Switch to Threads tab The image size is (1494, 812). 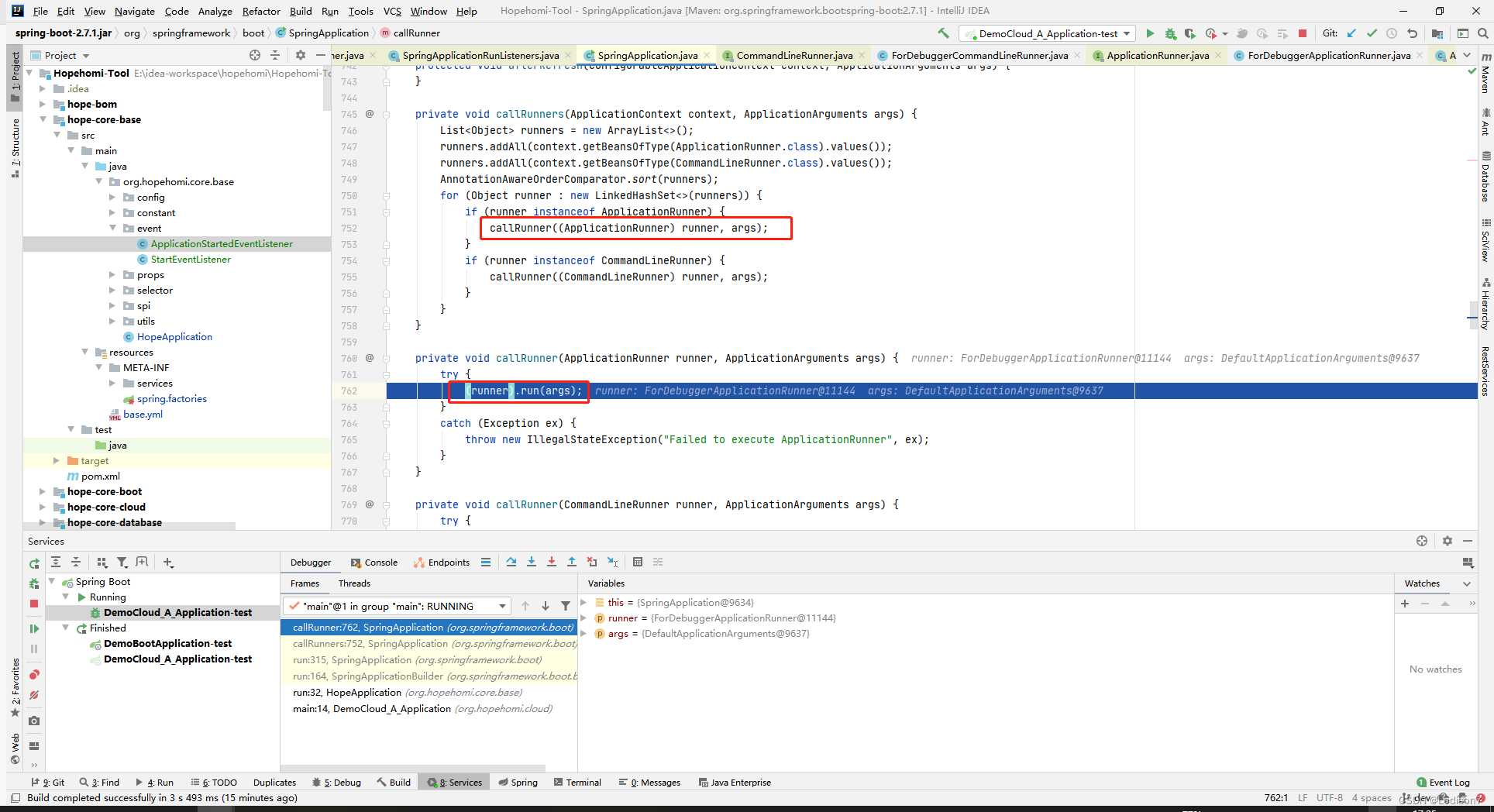pos(354,583)
